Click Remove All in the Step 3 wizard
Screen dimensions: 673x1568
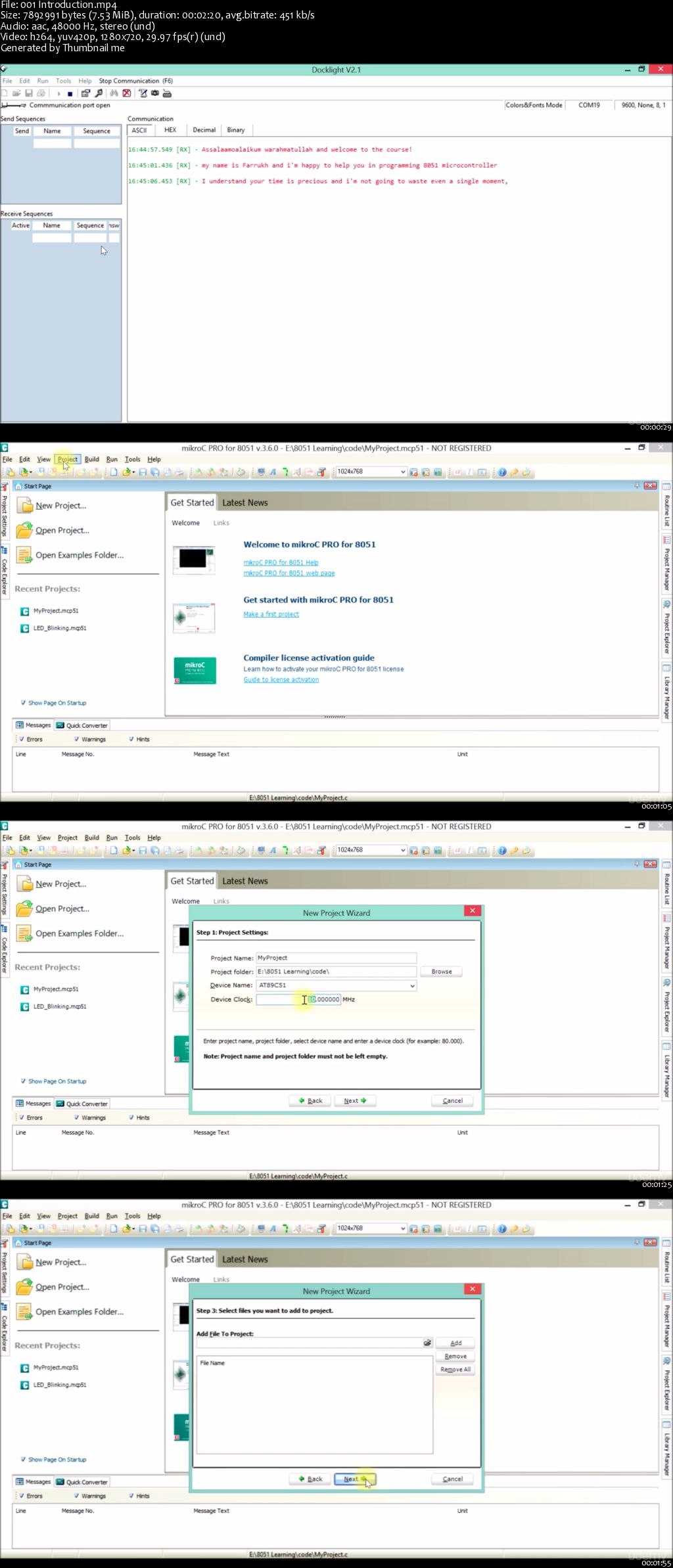(455, 1369)
